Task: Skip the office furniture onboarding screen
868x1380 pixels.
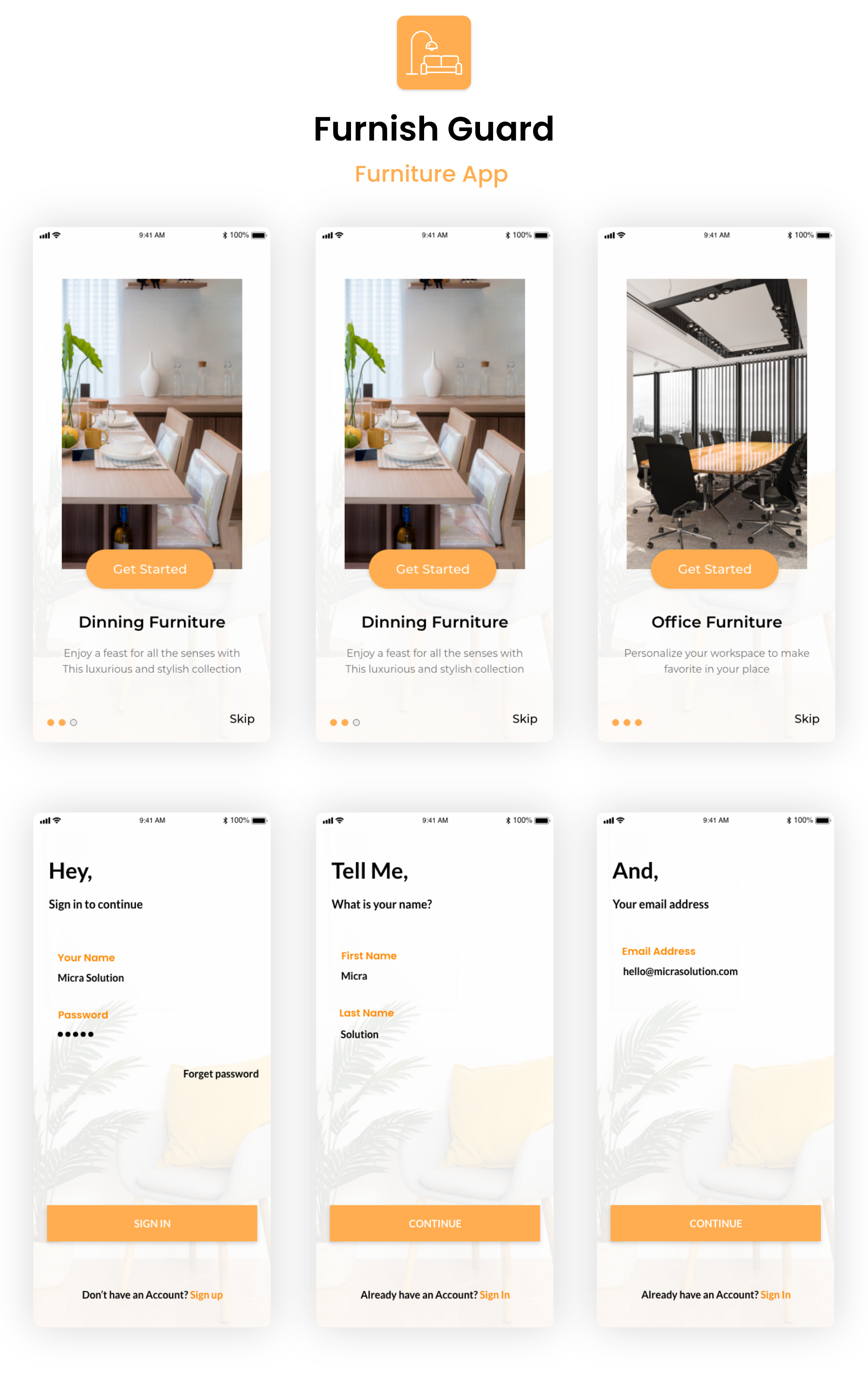Action: point(806,717)
